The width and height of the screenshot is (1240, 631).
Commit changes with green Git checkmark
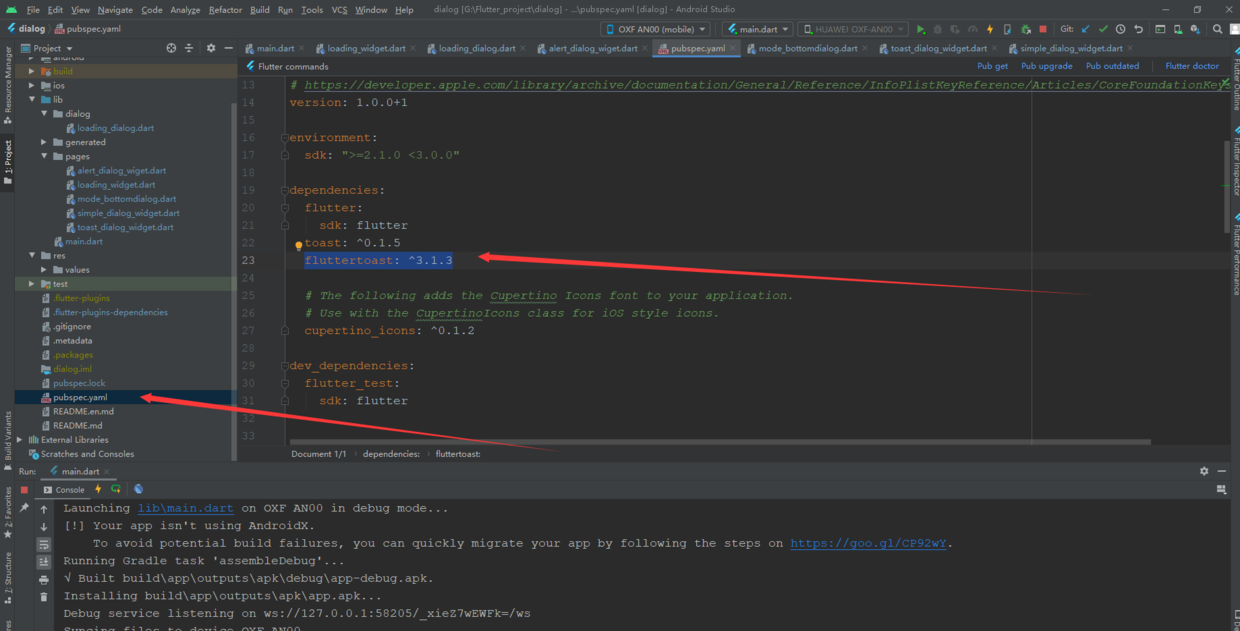click(x=1103, y=29)
